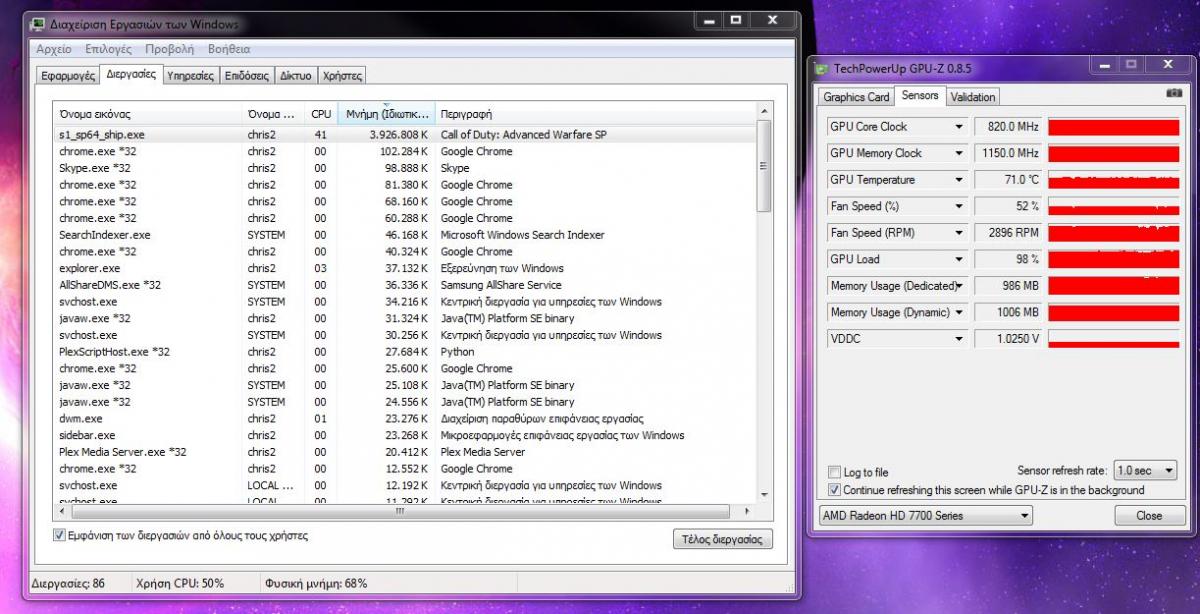The height and width of the screenshot is (614, 1200).
Task: Open the GPU Core Clock sensor dropdown
Action: pos(959,127)
